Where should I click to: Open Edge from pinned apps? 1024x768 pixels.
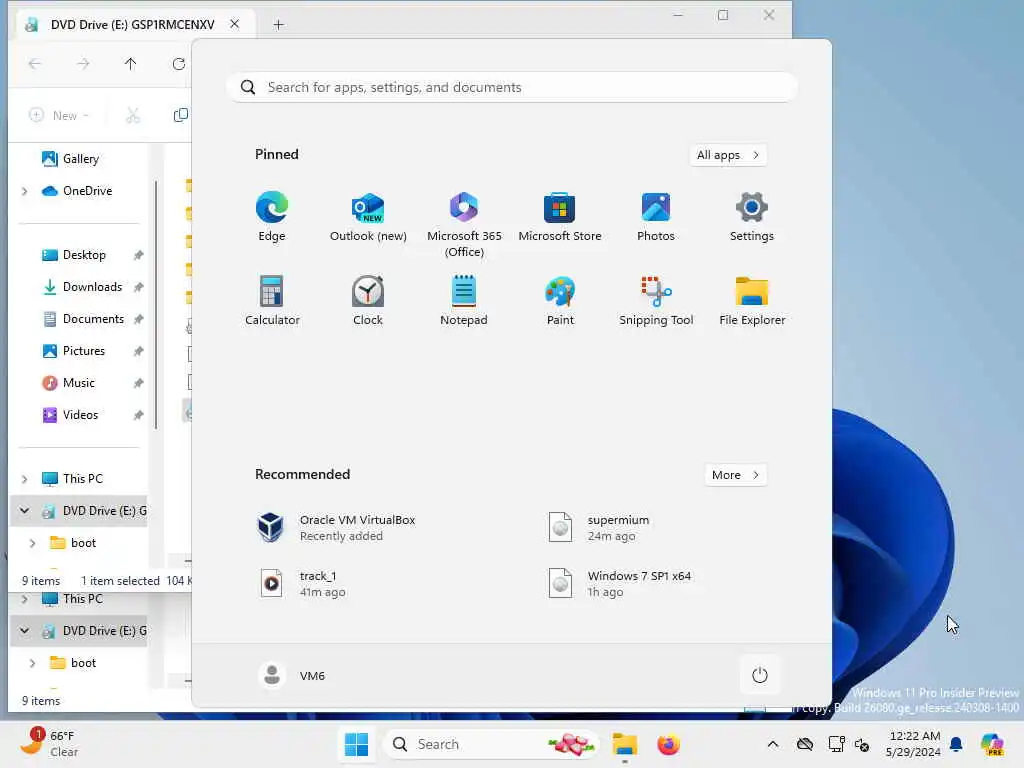point(272,217)
